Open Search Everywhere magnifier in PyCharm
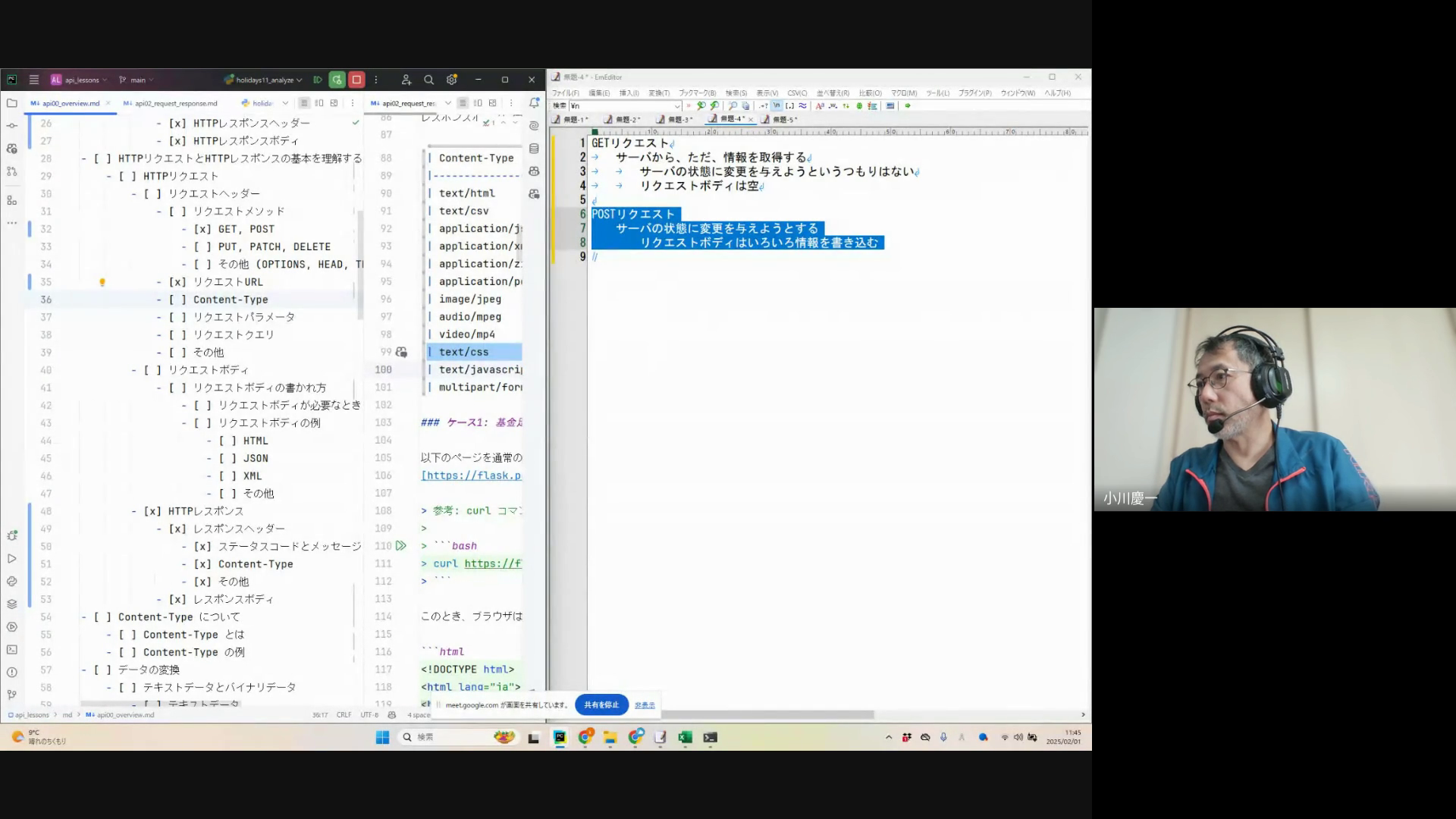1456x819 pixels. coord(428,80)
